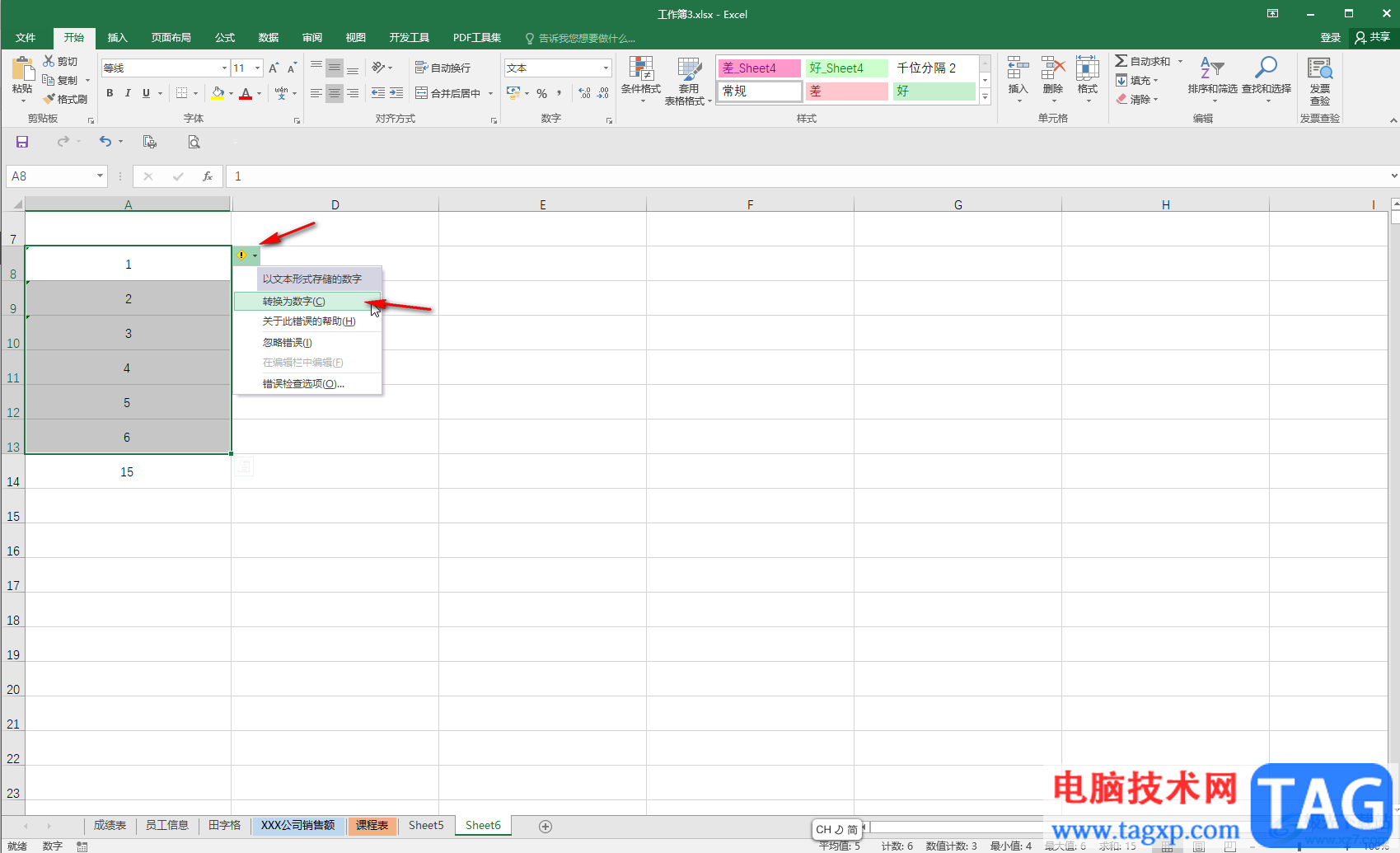Click the Undo arrow icon
Image resolution: width=1400 pixels, height=853 pixels.
(105, 142)
